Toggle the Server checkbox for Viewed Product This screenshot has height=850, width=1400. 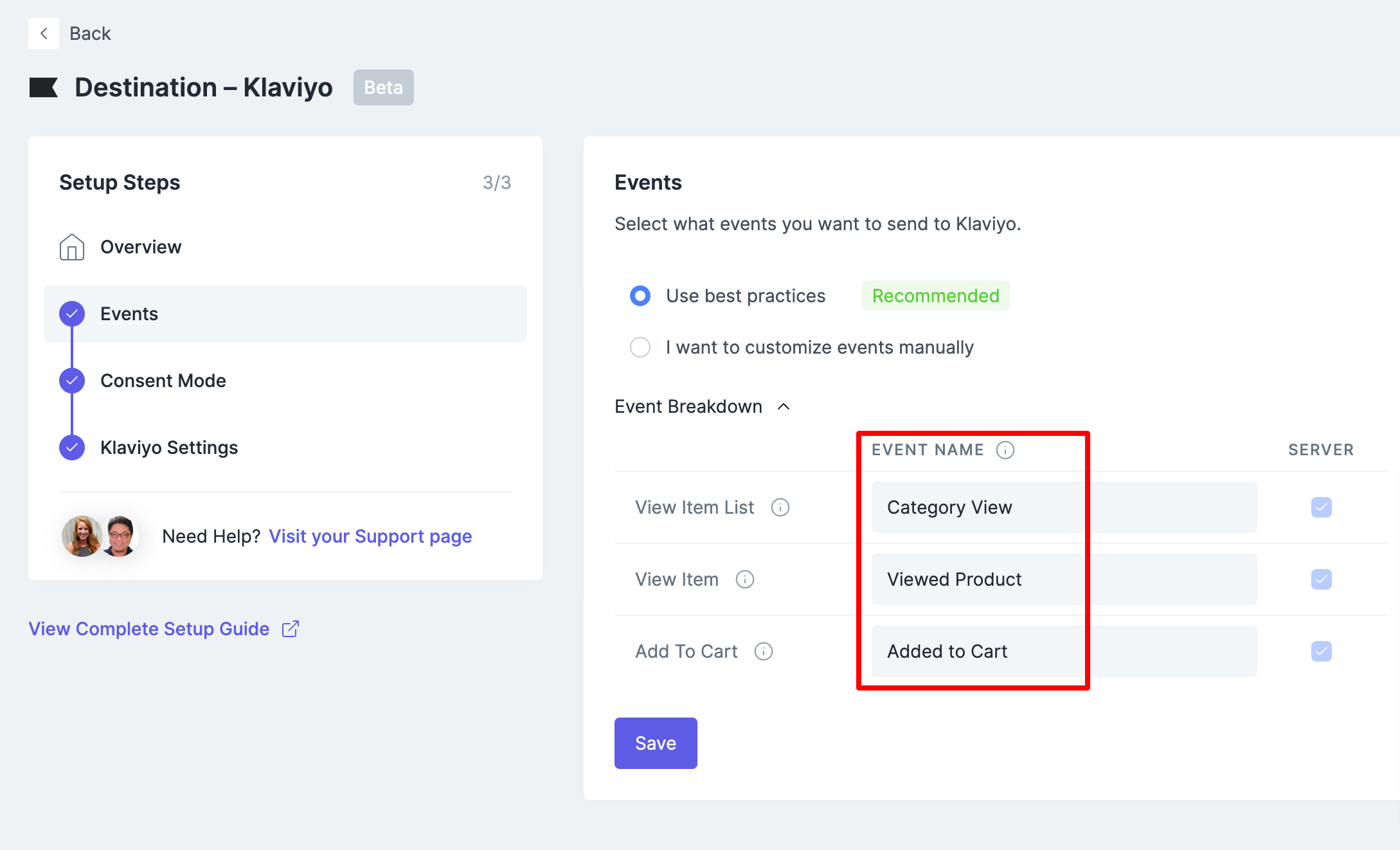(x=1321, y=579)
